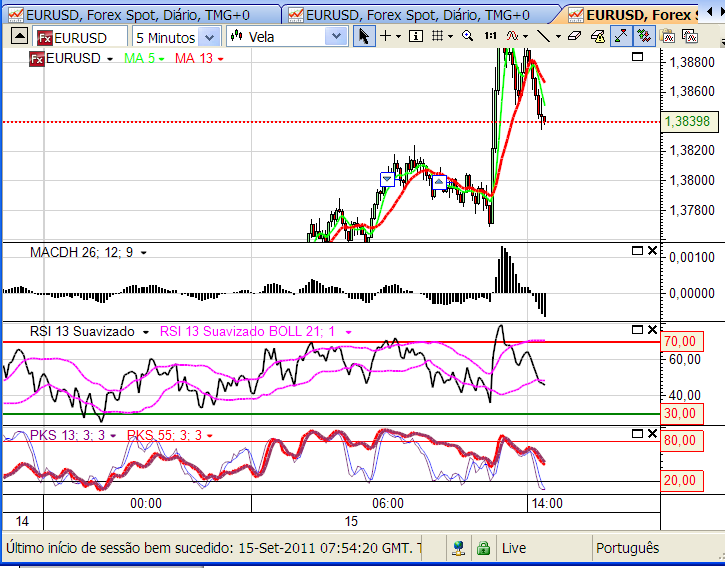Maximize the PKS indicator pane
The height and width of the screenshot is (568, 725).
coord(638,434)
